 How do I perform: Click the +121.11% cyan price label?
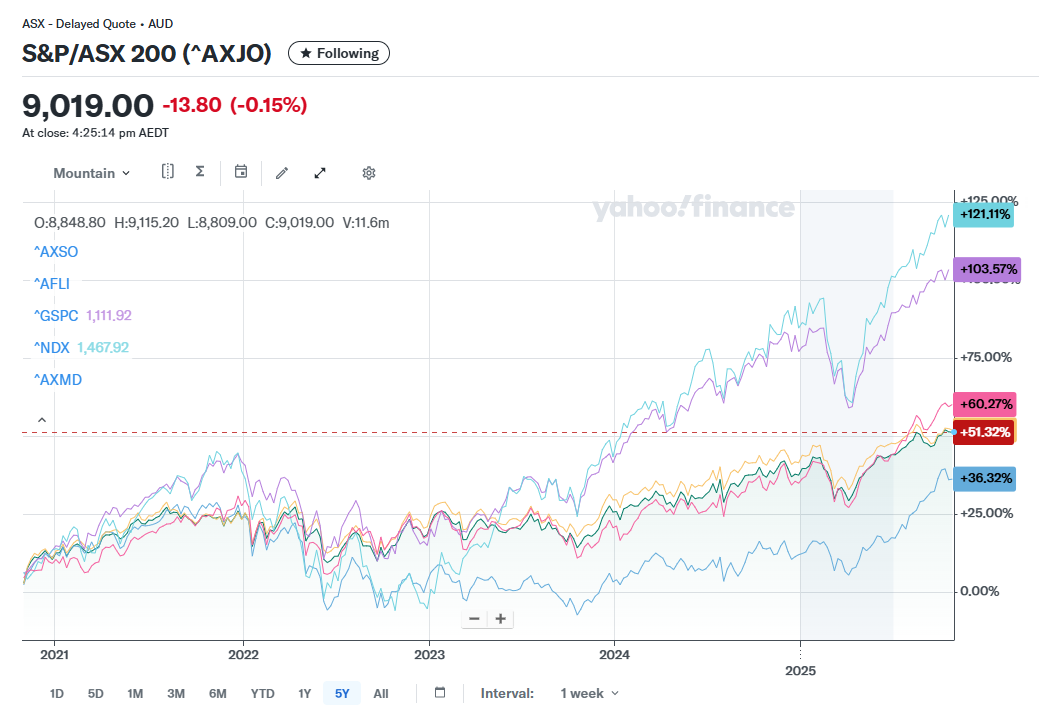[x=984, y=214]
